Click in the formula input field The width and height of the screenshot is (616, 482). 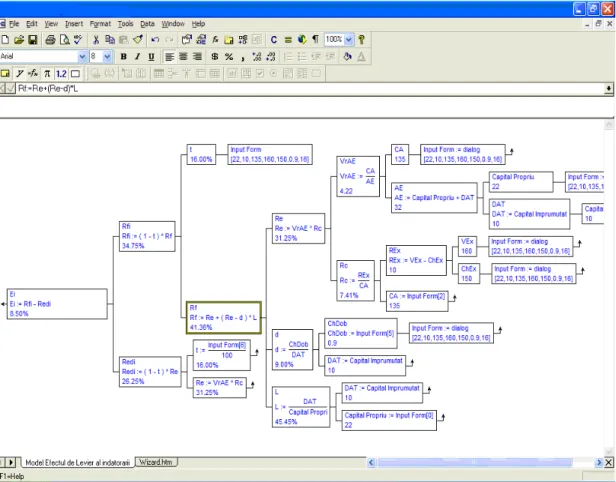point(310,89)
